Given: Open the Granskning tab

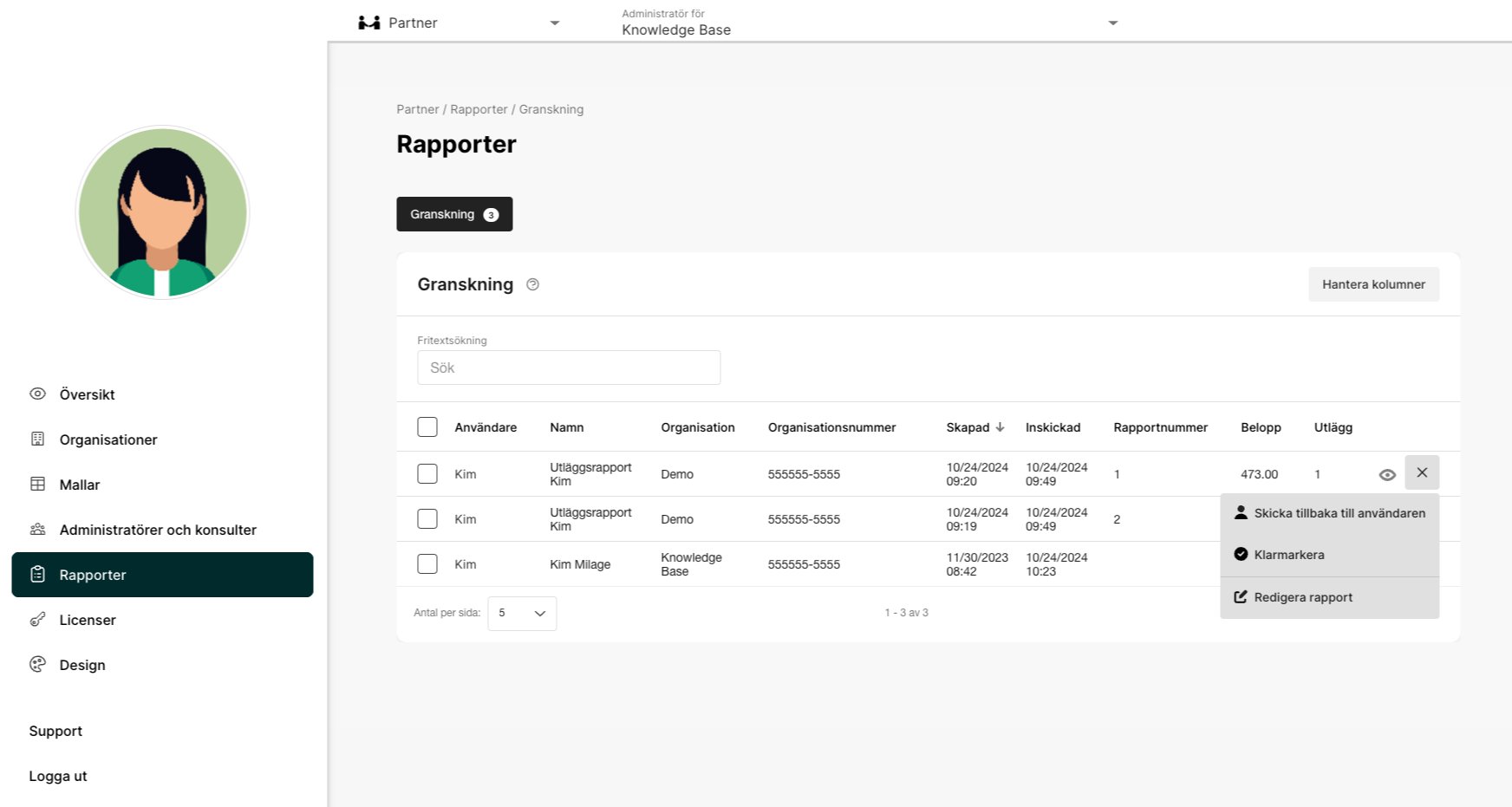Looking at the screenshot, I should point(454,214).
